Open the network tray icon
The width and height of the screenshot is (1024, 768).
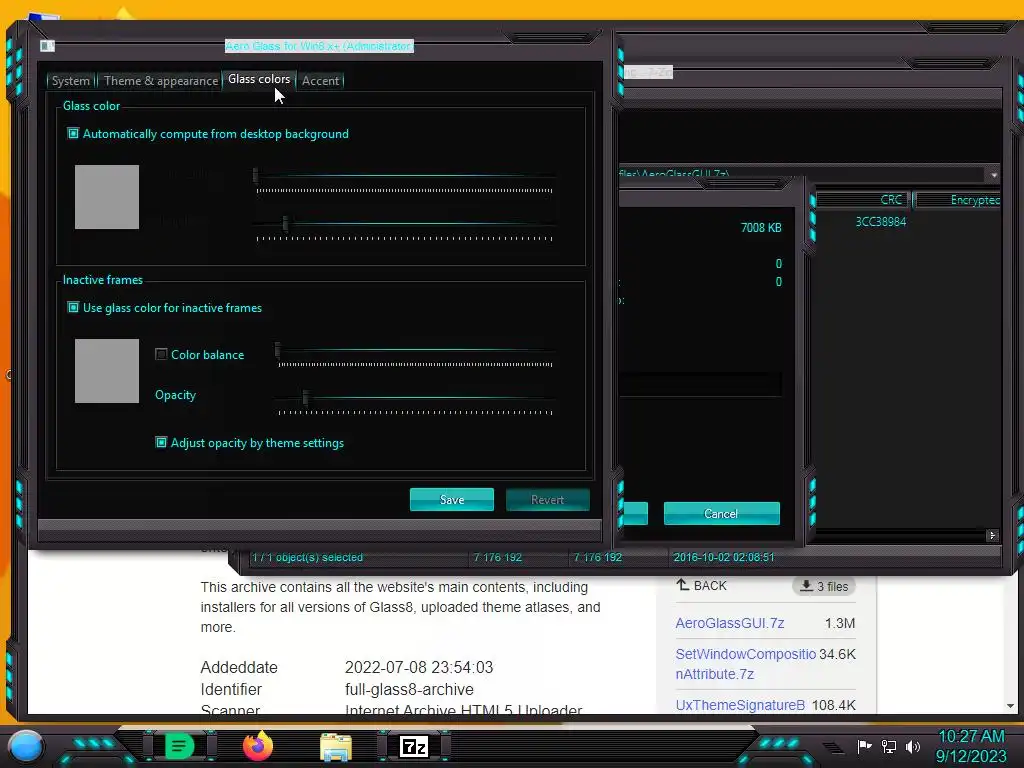889,746
